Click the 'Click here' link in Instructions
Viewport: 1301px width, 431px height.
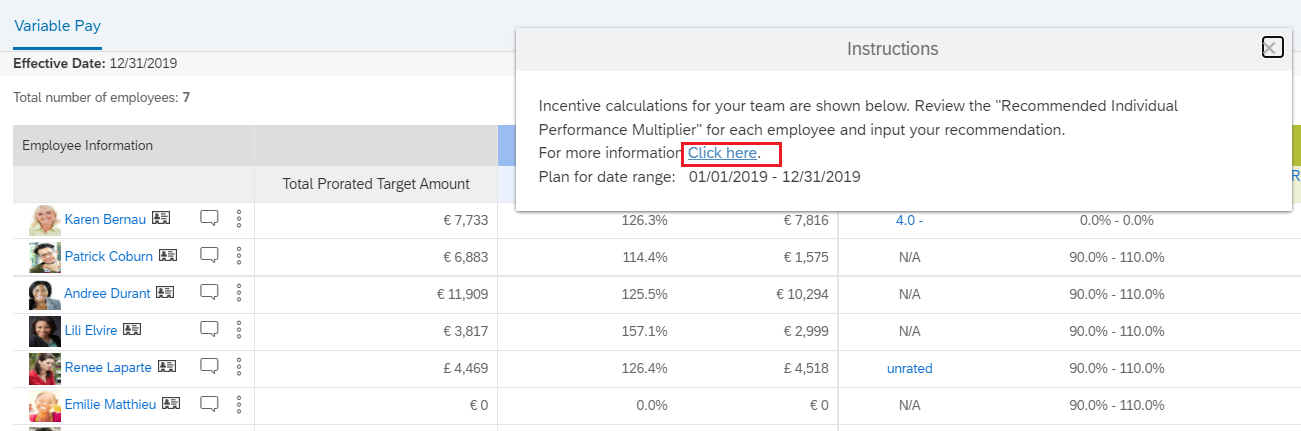point(723,153)
